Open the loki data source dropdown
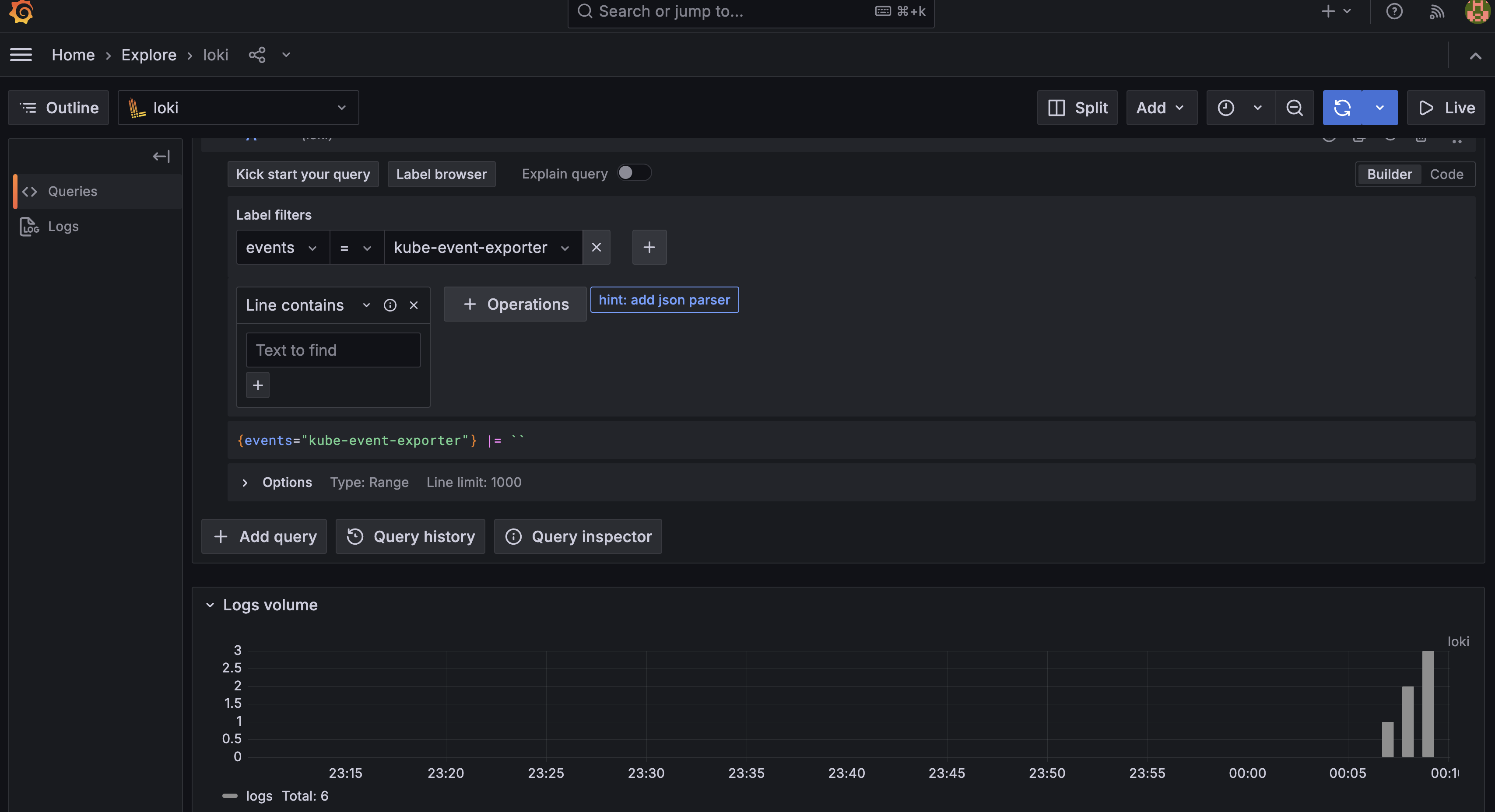1495x812 pixels. point(239,108)
